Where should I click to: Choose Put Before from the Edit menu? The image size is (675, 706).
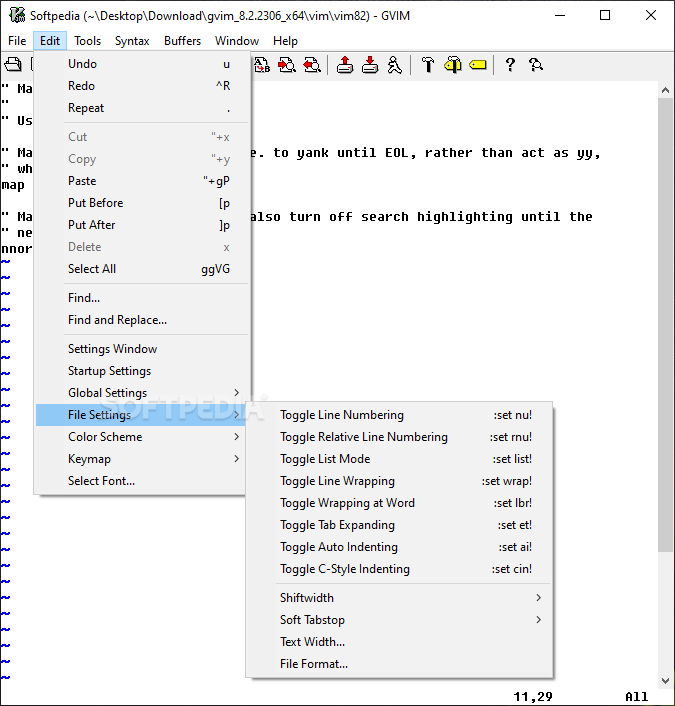[x=141, y=203]
